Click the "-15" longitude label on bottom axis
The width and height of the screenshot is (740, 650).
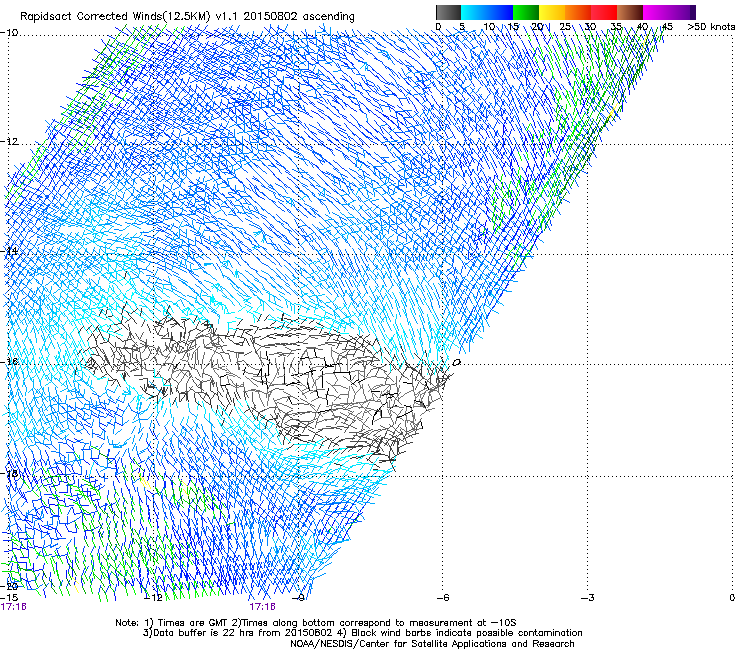pyautogui.click(x=9, y=598)
